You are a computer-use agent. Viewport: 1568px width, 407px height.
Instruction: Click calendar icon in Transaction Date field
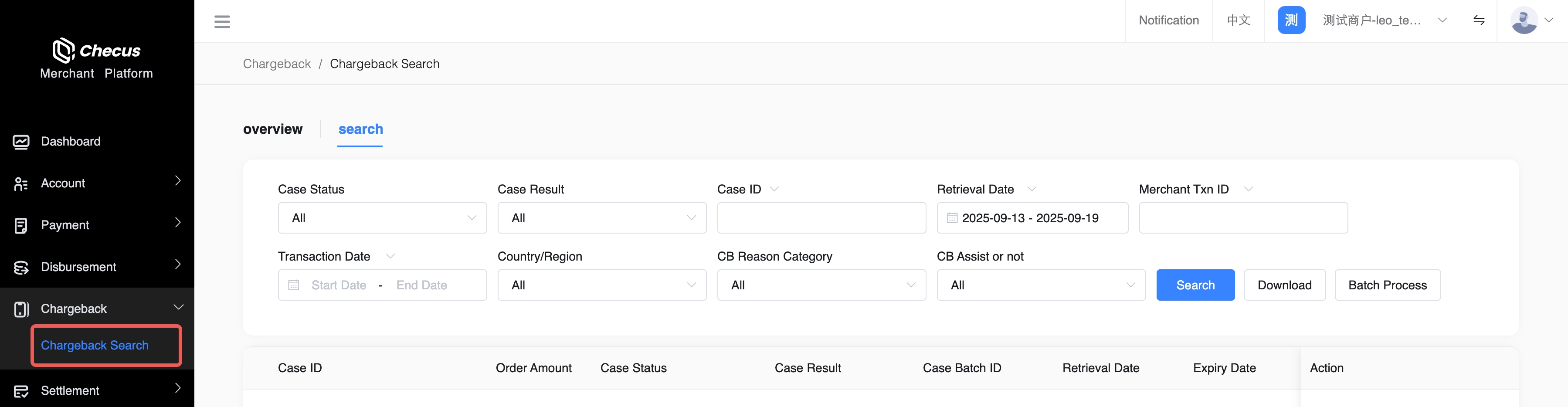293,285
